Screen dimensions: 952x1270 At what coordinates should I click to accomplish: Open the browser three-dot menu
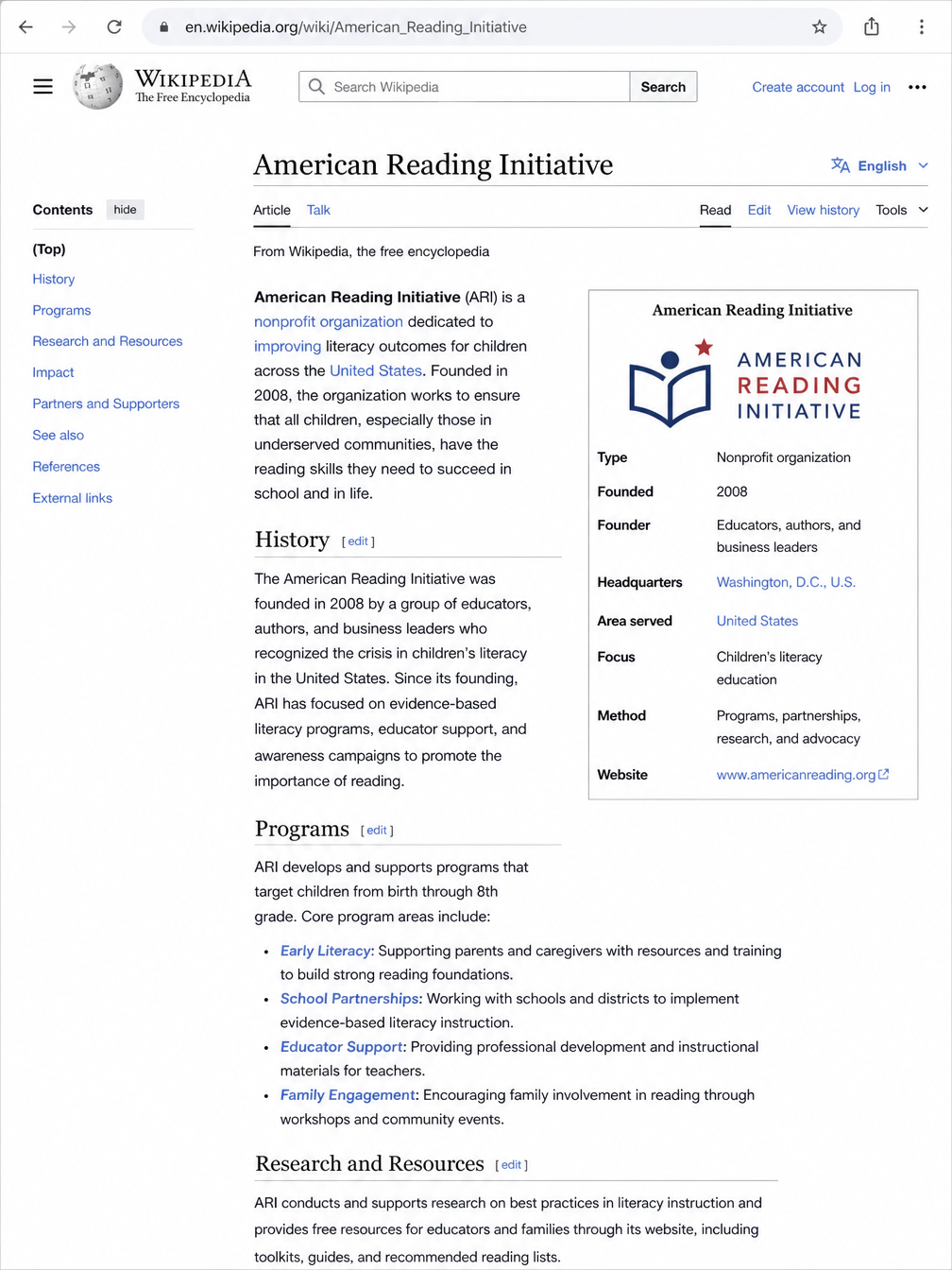tap(922, 27)
